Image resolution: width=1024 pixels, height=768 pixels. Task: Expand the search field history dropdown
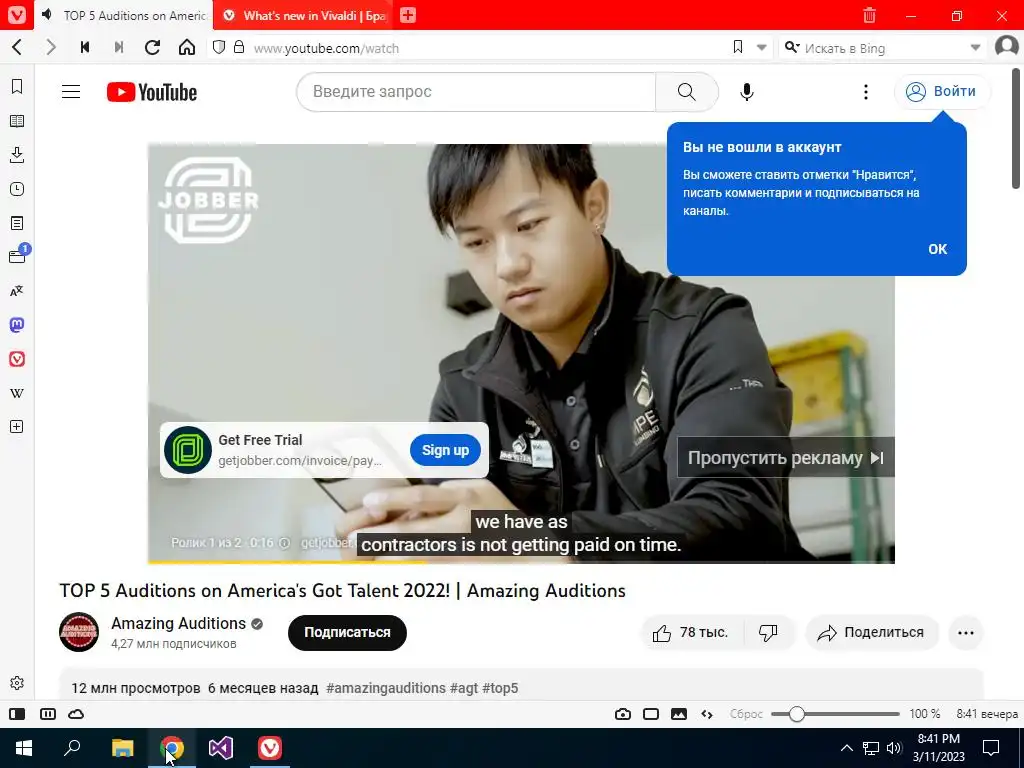[976, 48]
